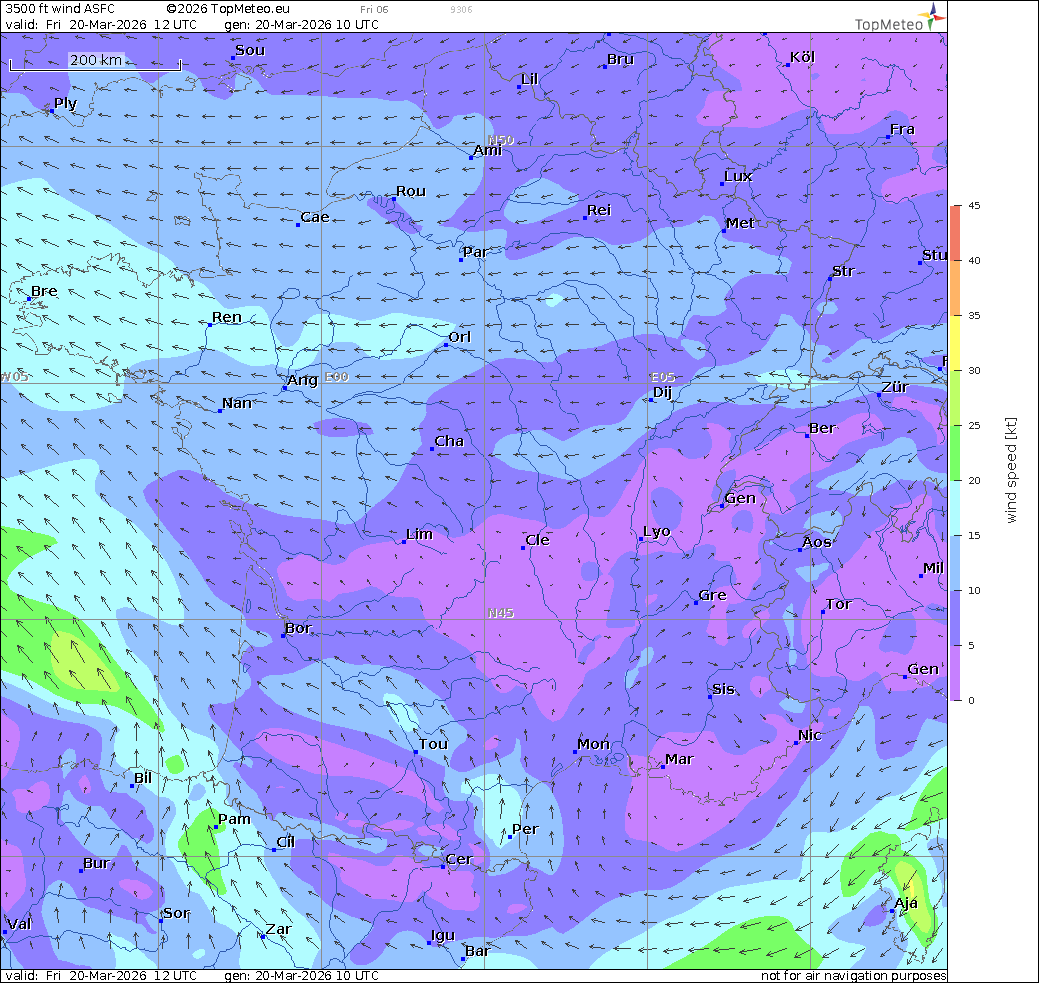
Task: Click the Paris city marker
Action: 462,259
